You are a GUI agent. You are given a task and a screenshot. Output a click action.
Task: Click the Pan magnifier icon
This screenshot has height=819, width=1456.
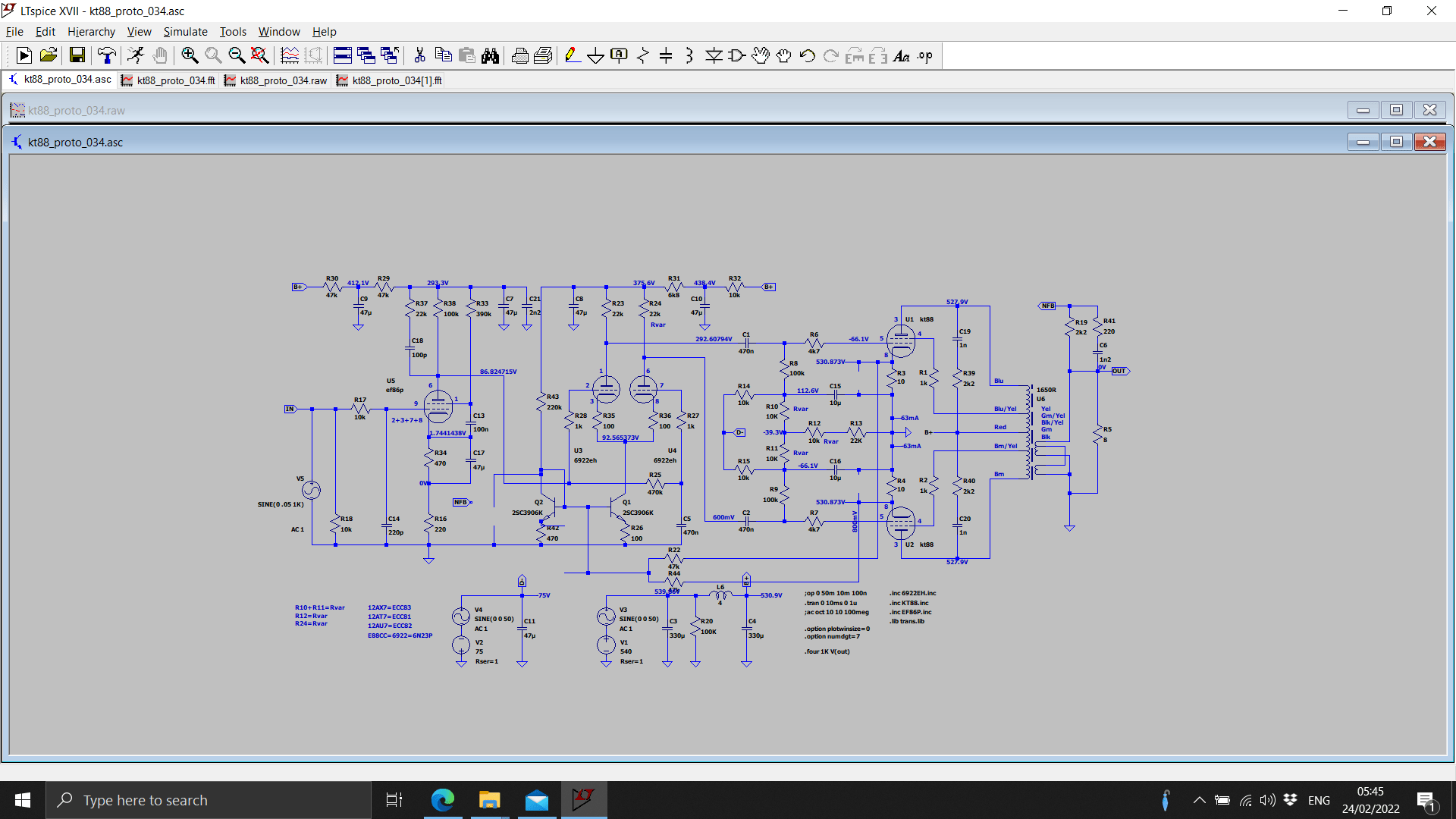pos(213,55)
